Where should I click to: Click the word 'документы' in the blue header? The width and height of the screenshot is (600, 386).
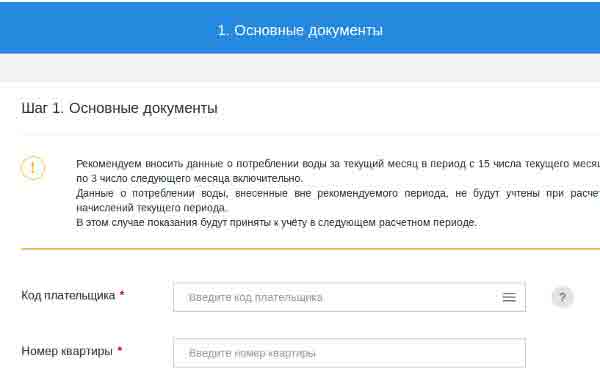pos(345,31)
